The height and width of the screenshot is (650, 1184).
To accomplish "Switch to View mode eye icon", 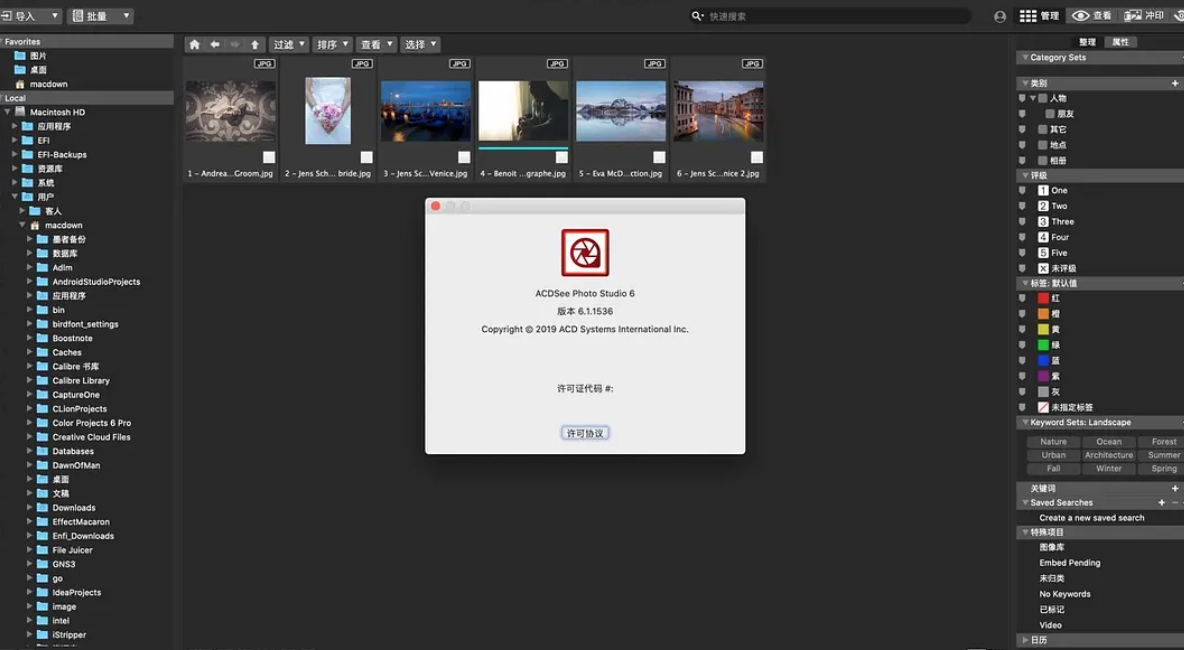I will pyautogui.click(x=1081, y=16).
